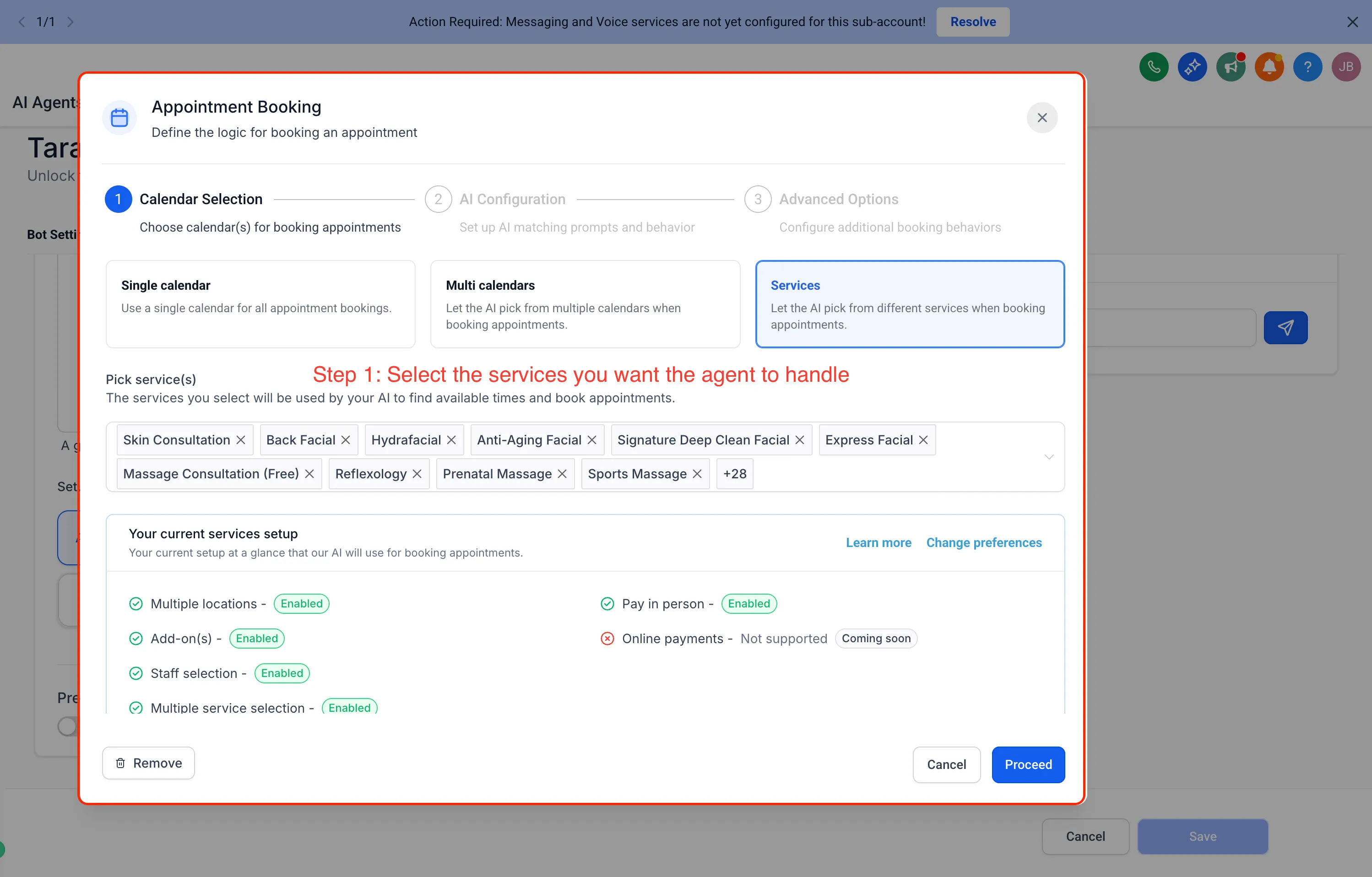The image size is (1372, 877).
Task: Open the announcements megaphone icon
Action: (x=1231, y=67)
